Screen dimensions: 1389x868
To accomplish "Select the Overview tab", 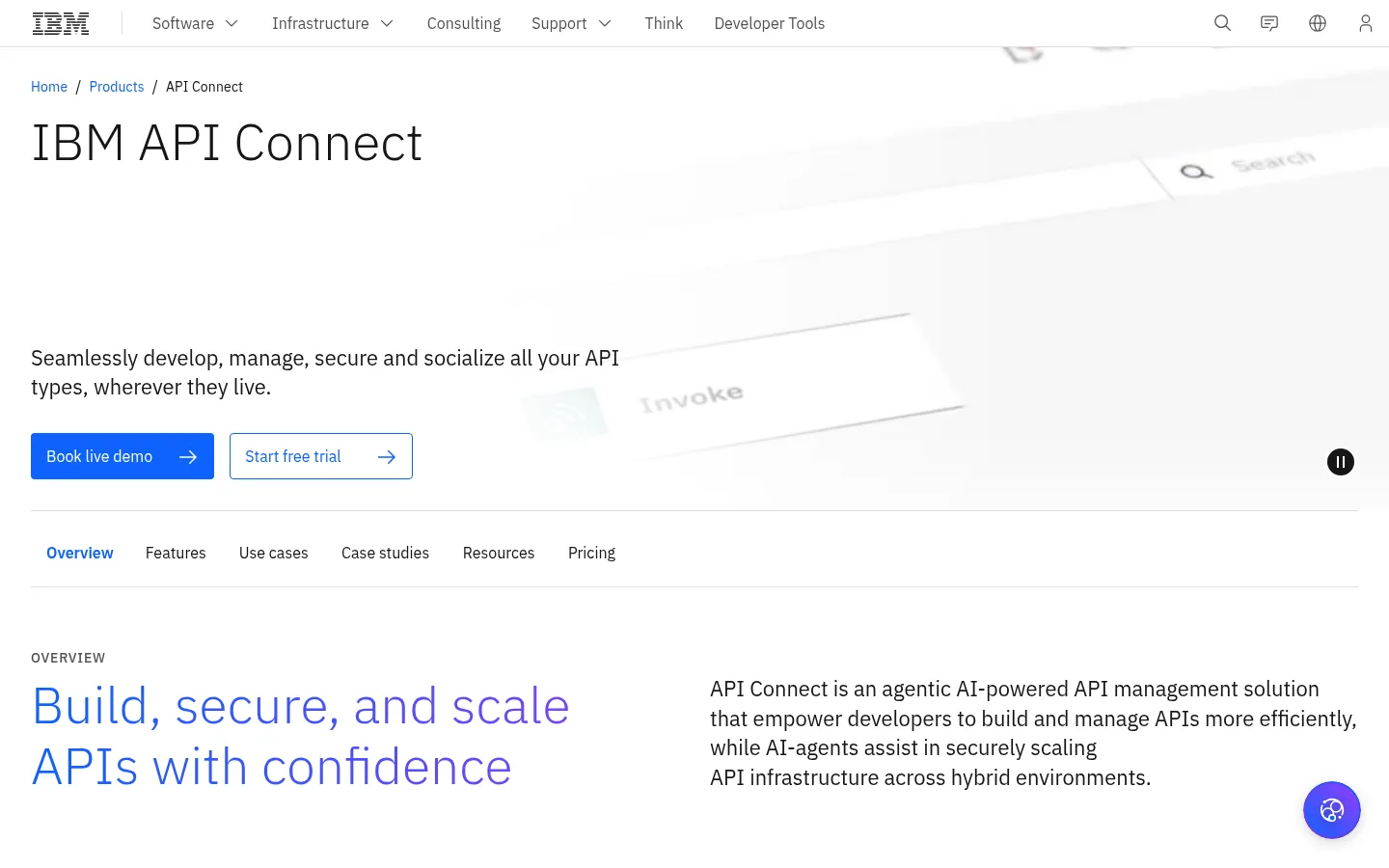I will click(x=80, y=553).
